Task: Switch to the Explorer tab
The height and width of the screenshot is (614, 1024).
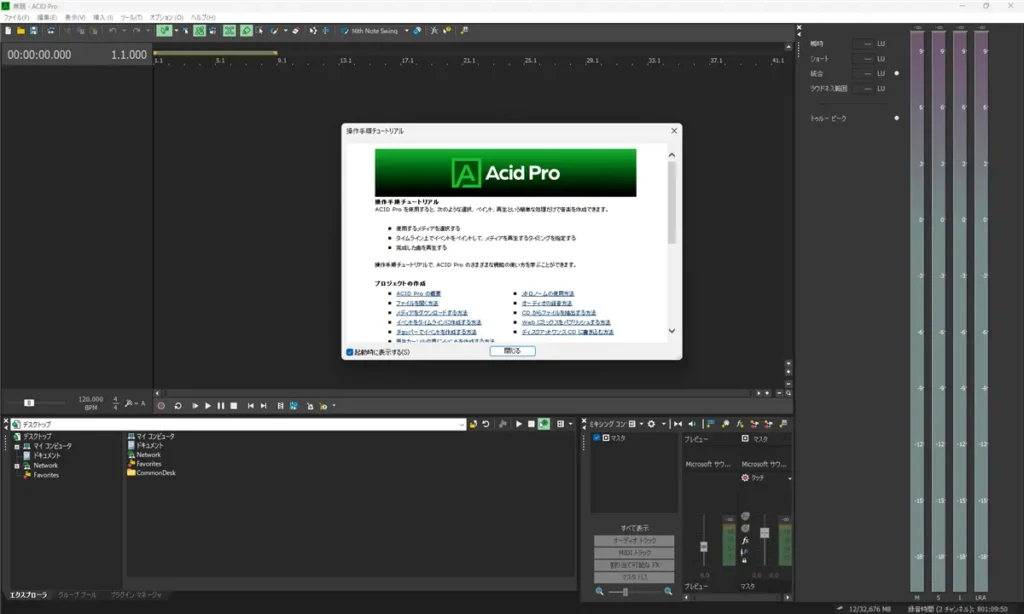Action: coord(28,595)
